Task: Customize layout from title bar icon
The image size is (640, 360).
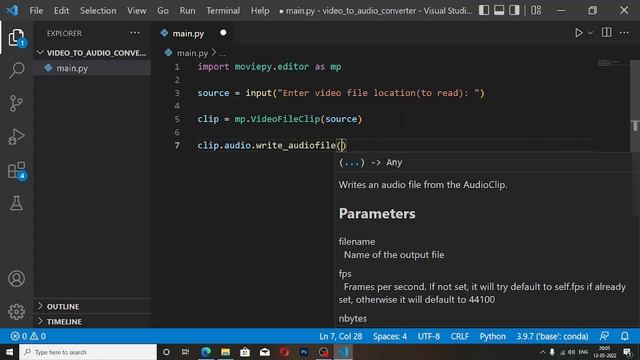Action: pyautogui.click(x=536, y=10)
